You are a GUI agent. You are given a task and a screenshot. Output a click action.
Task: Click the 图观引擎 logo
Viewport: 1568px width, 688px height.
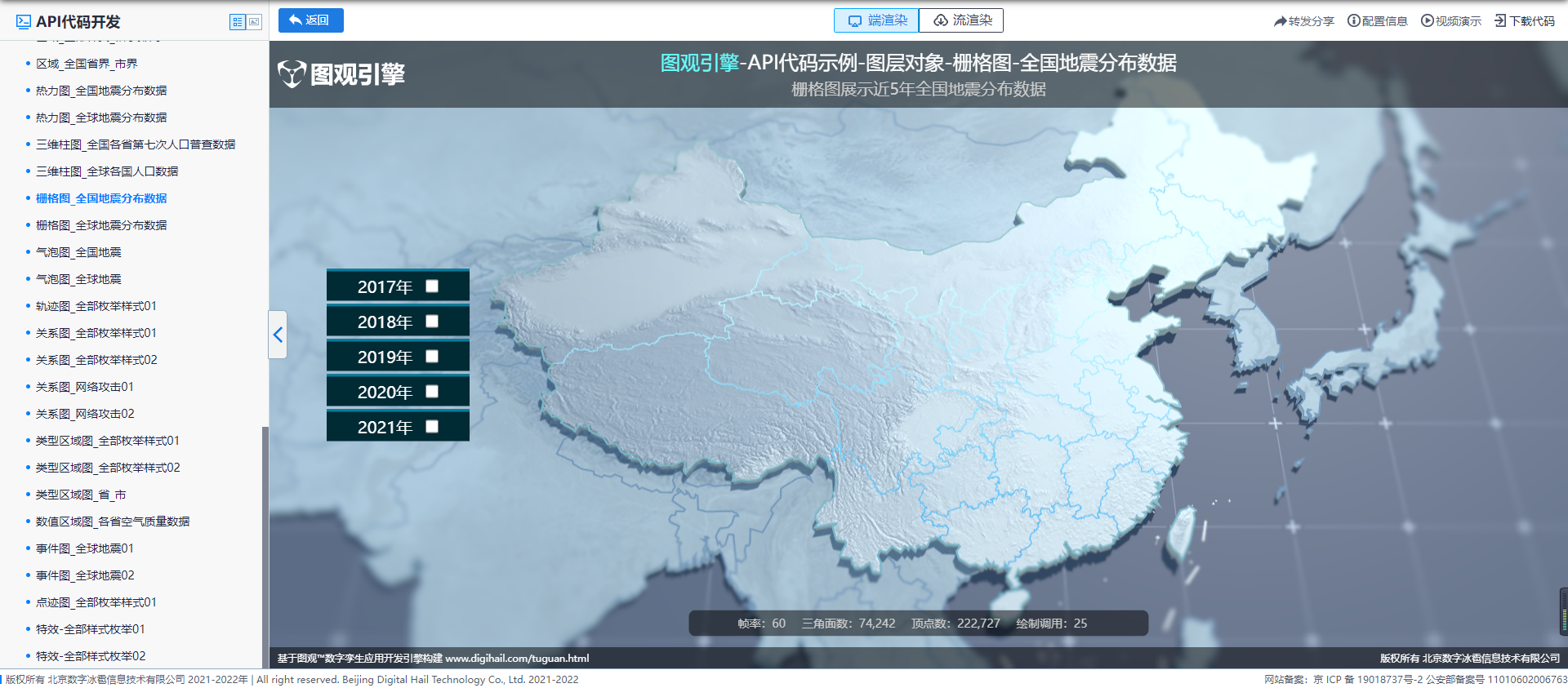tap(341, 74)
